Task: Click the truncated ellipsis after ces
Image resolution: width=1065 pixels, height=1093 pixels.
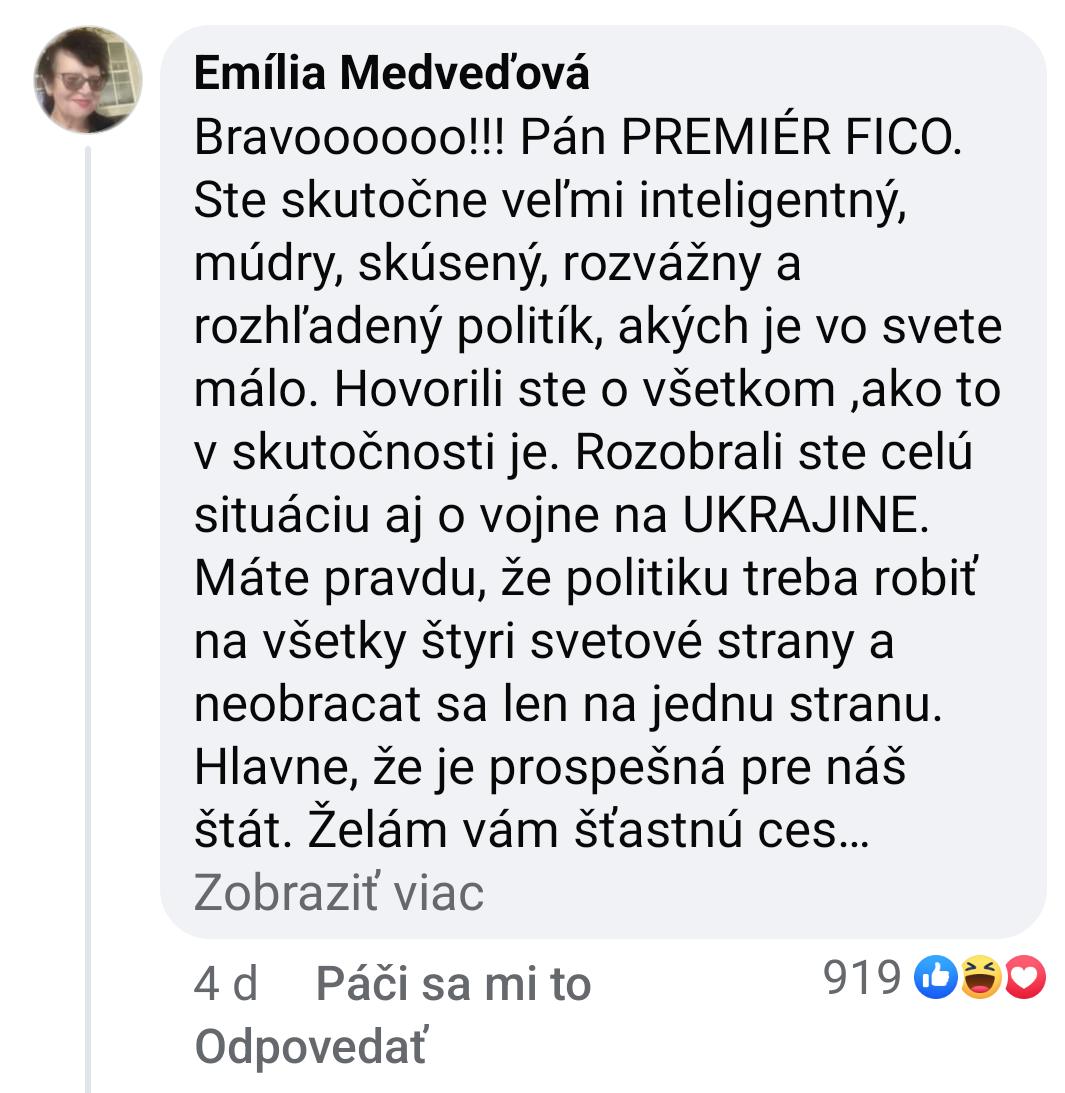Action: 853,830
